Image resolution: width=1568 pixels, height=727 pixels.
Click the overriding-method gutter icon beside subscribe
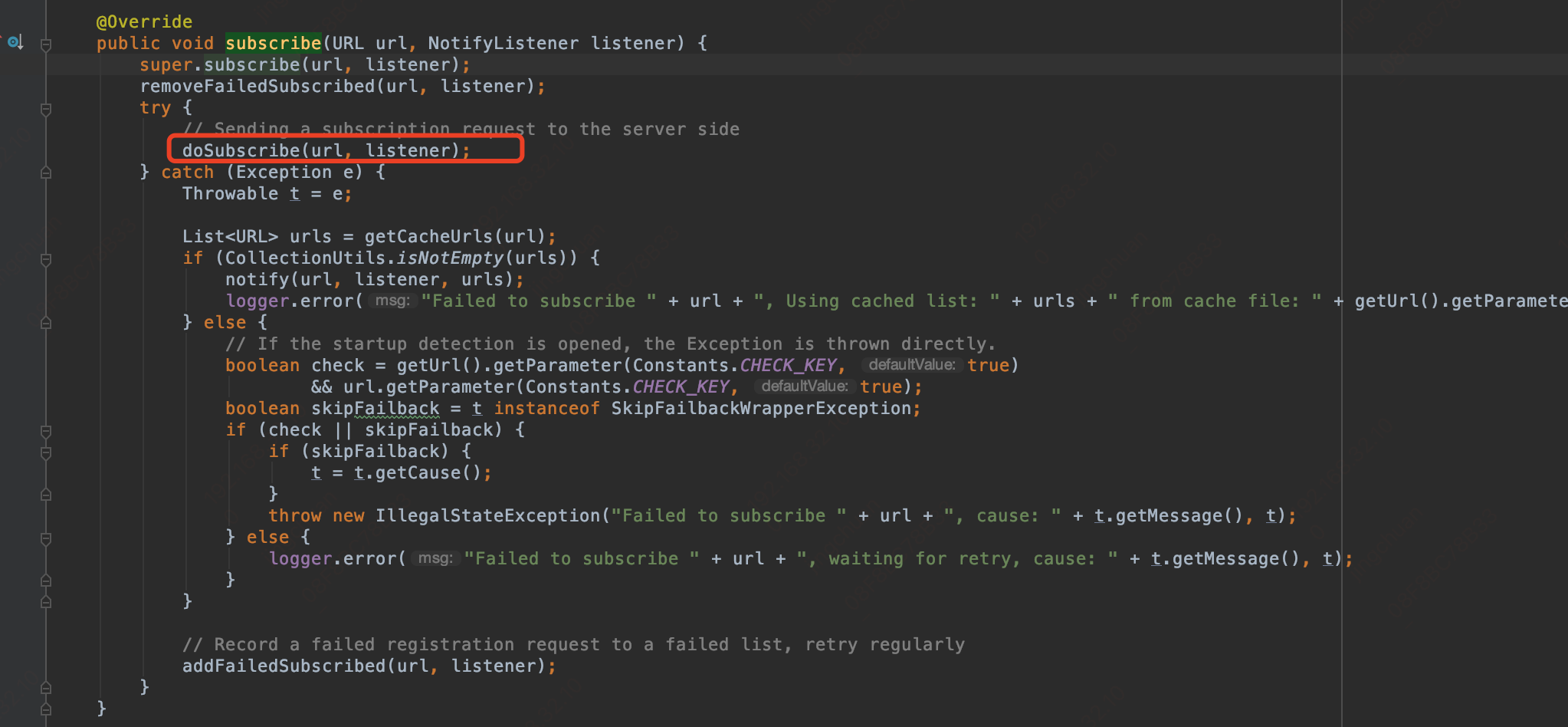pyautogui.click(x=15, y=43)
